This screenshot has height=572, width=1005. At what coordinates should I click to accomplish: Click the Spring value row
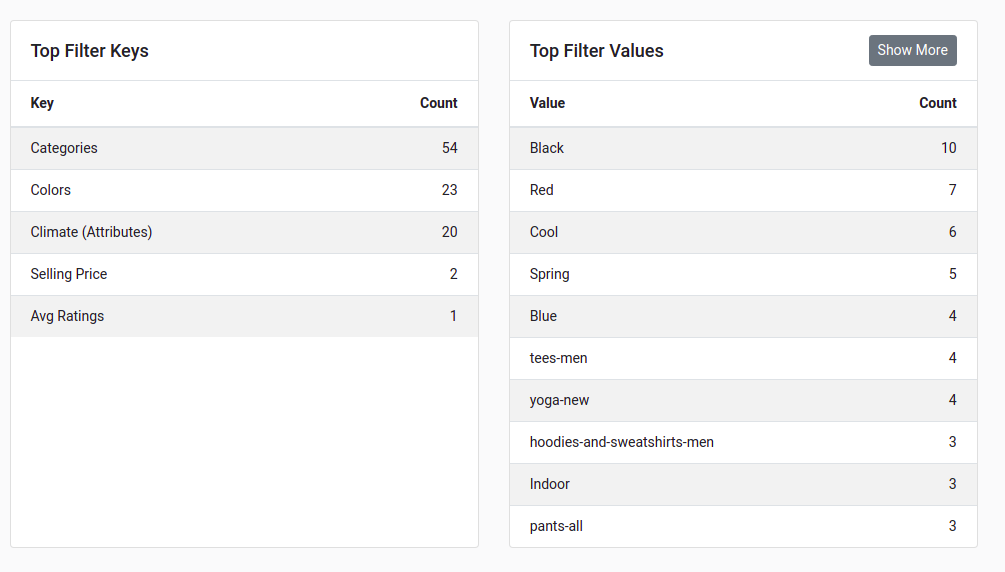(x=743, y=274)
